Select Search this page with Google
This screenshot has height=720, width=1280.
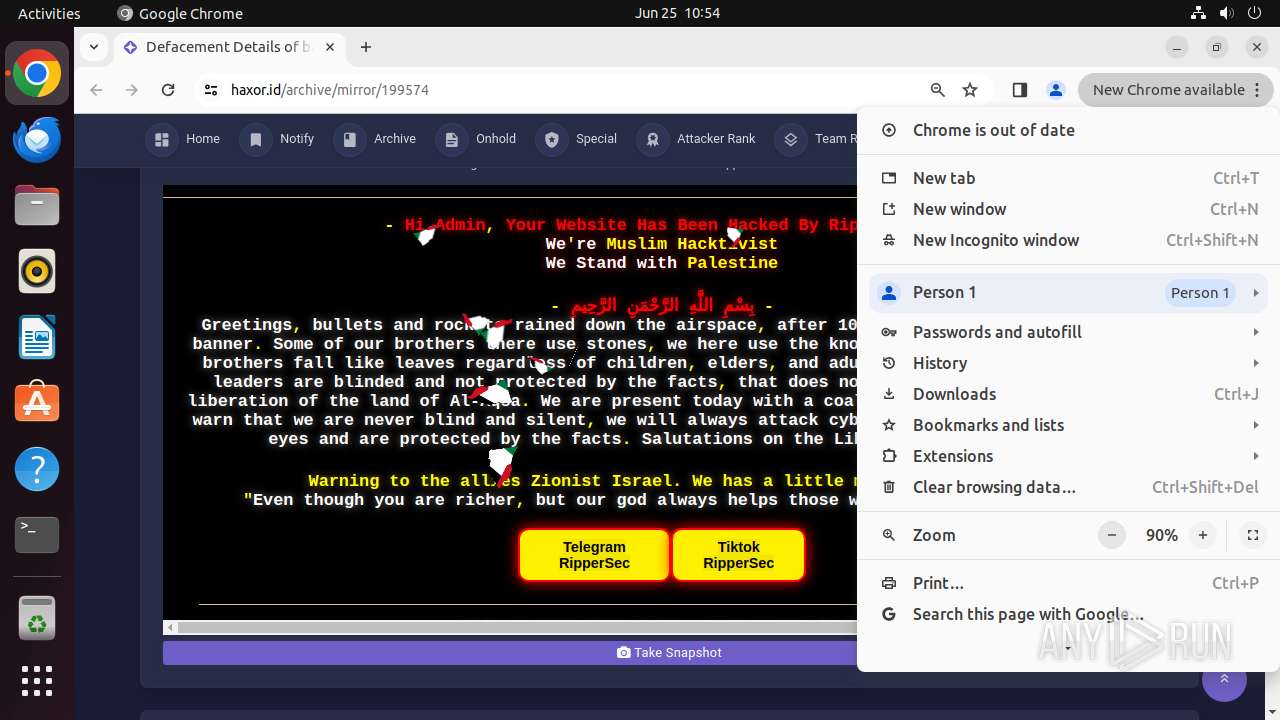point(1068,614)
